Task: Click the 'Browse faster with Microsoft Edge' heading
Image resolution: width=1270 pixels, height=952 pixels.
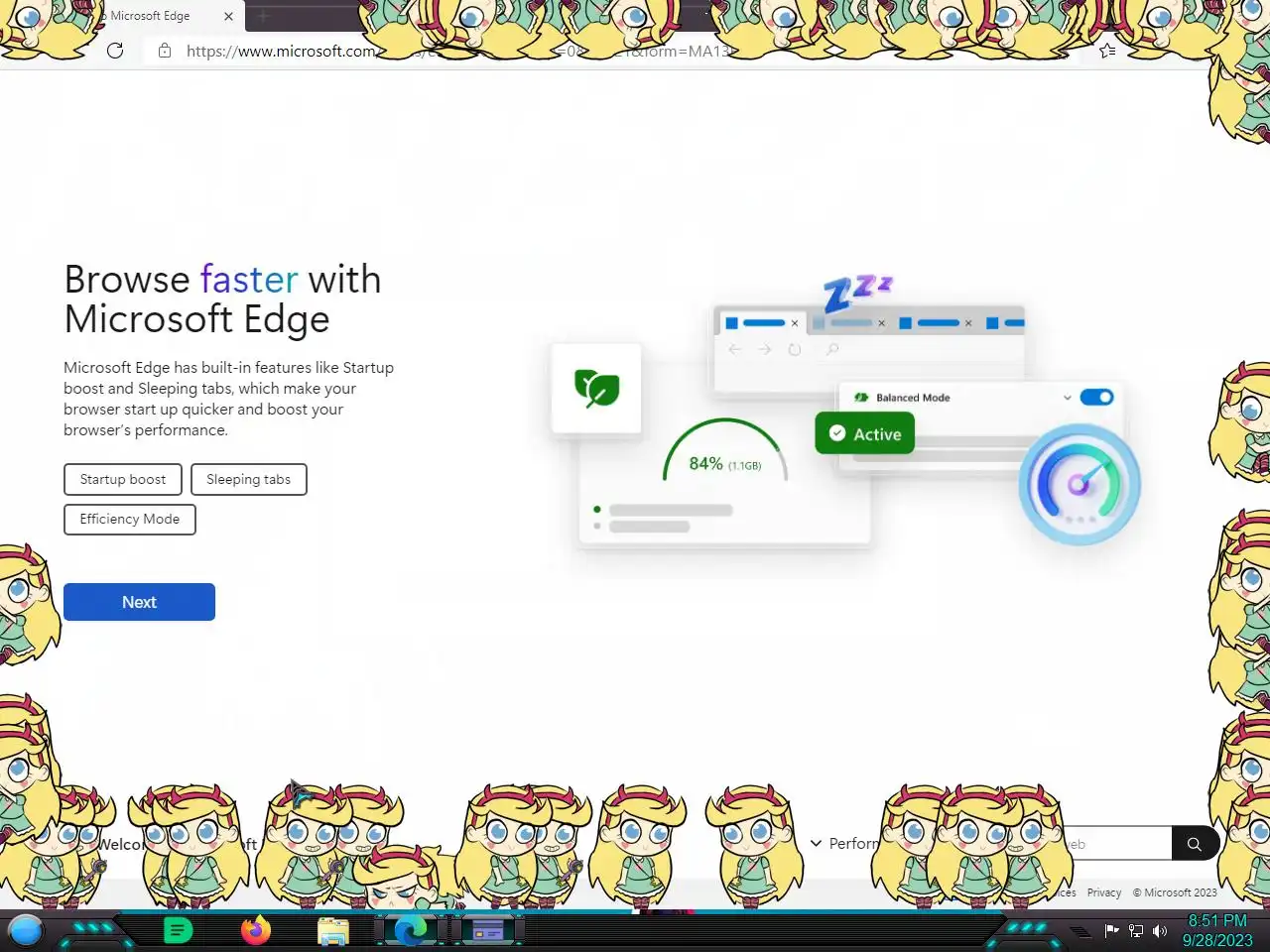Action: pyautogui.click(x=222, y=298)
